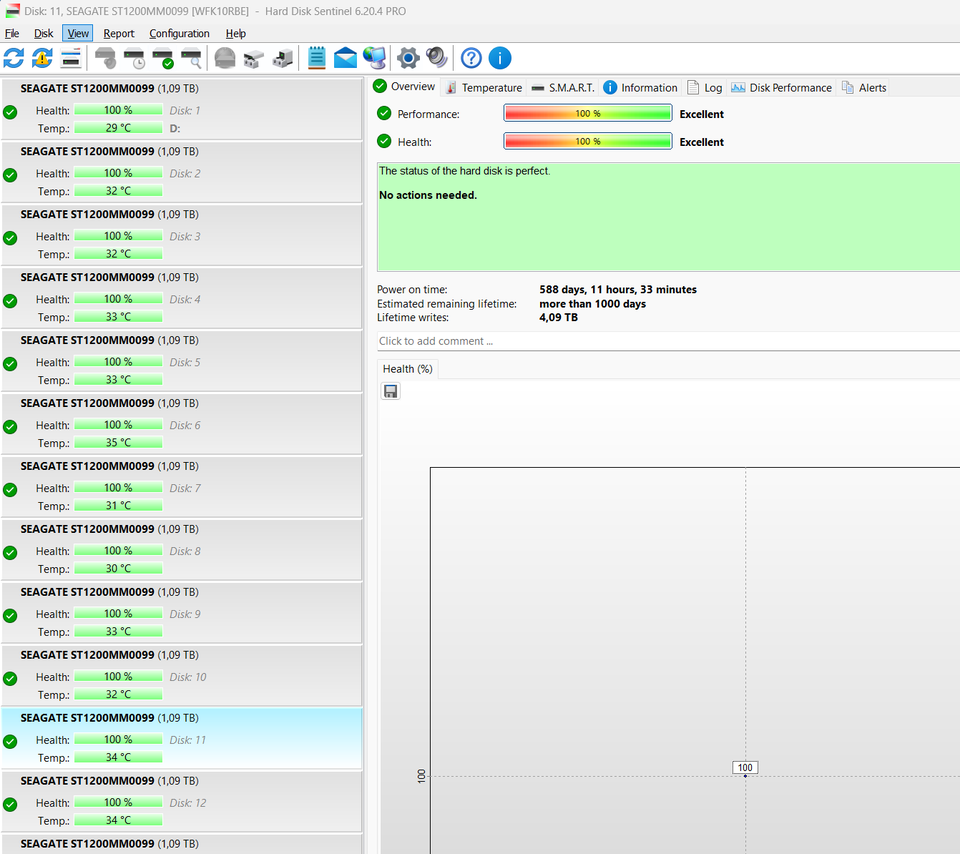Switch to the Disk Performance tab
The image size is (960, 854).
782,88
